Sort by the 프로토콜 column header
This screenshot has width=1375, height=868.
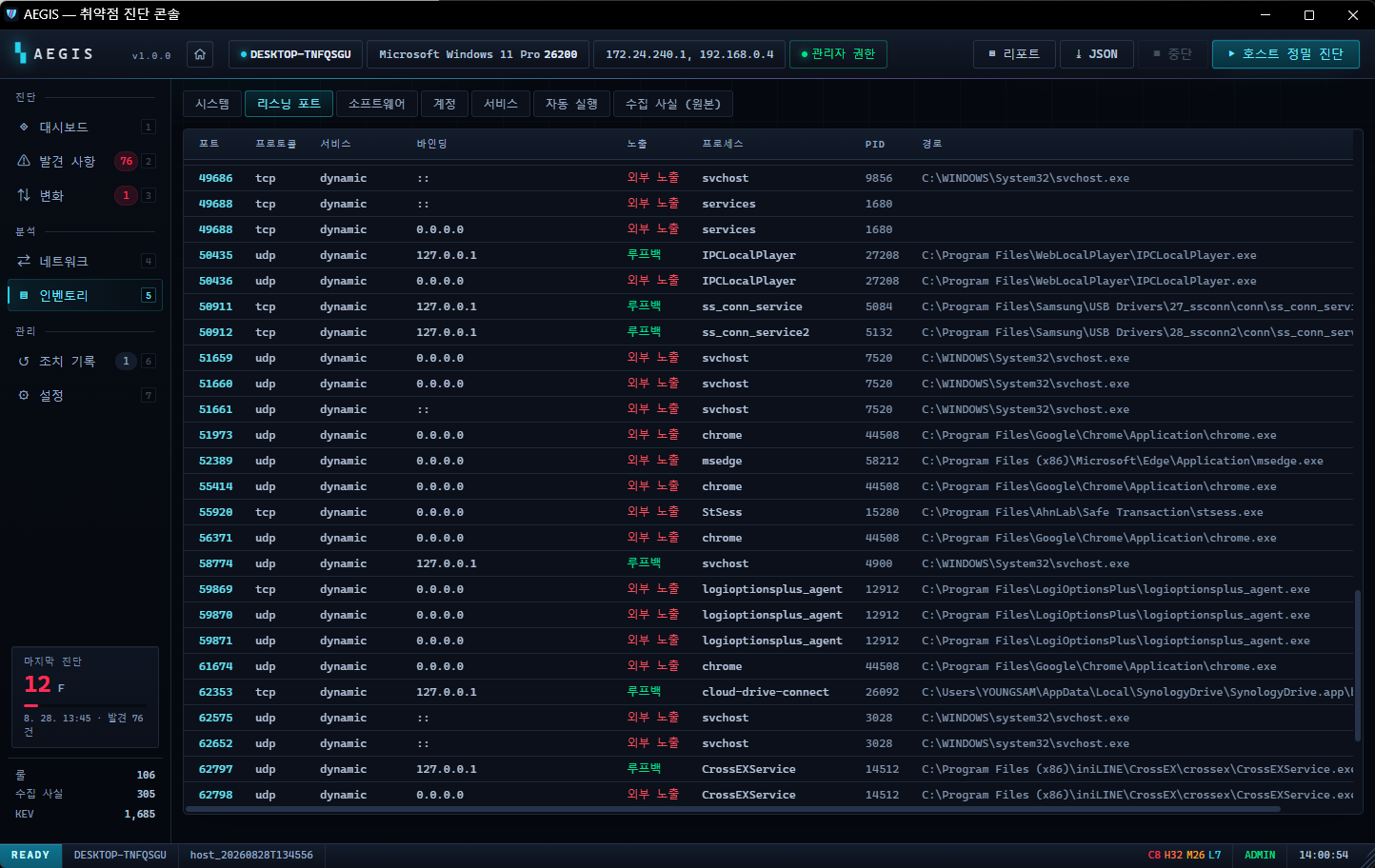(x=275, y=144)
